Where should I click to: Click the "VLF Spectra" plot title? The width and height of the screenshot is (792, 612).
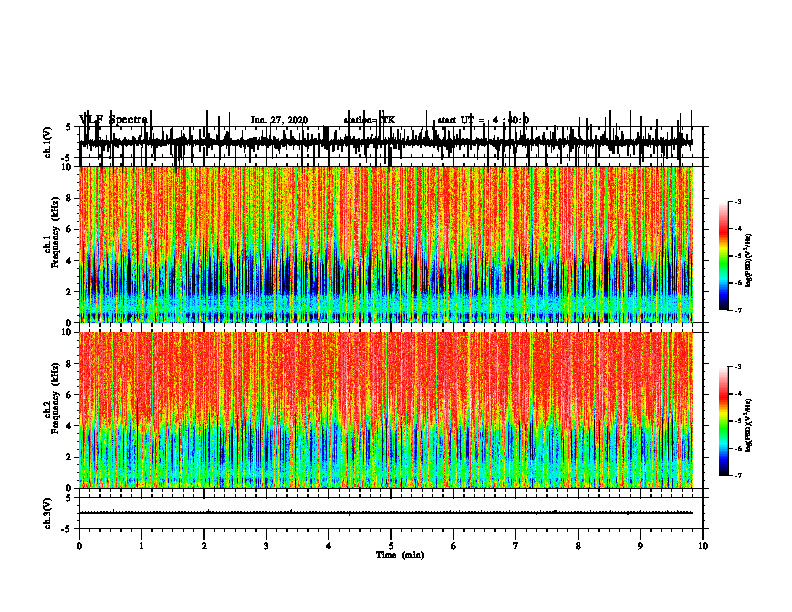(x=113, y=120)
